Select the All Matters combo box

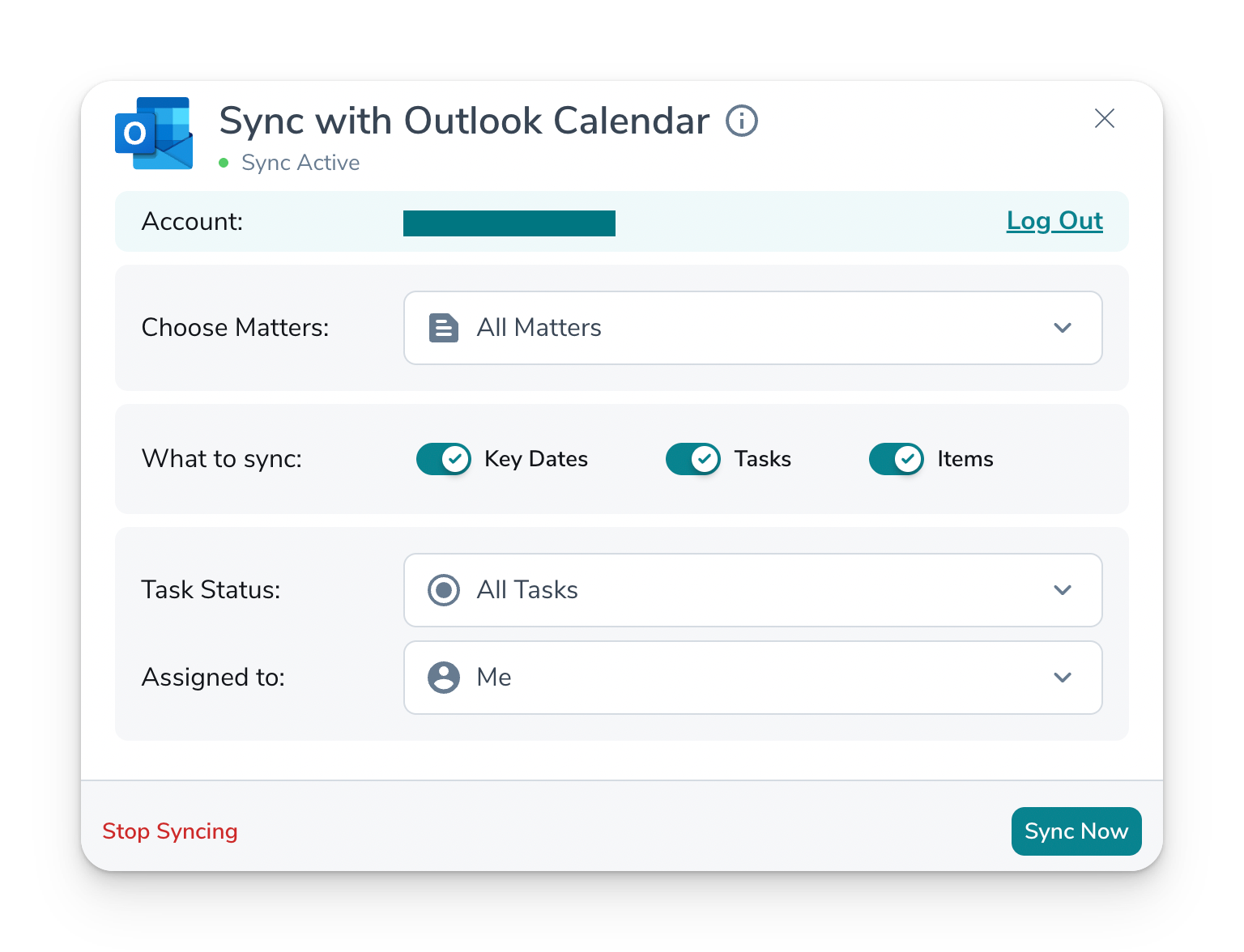(752, 328)
